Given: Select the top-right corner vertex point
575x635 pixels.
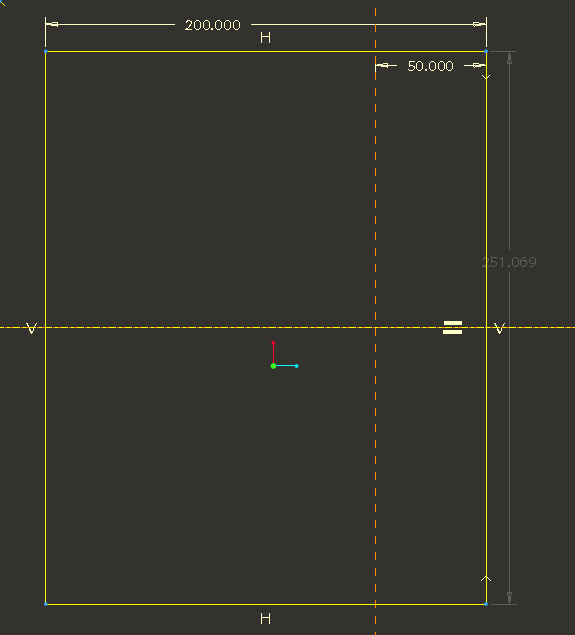Looking at the screenshot, I should 486,51.
